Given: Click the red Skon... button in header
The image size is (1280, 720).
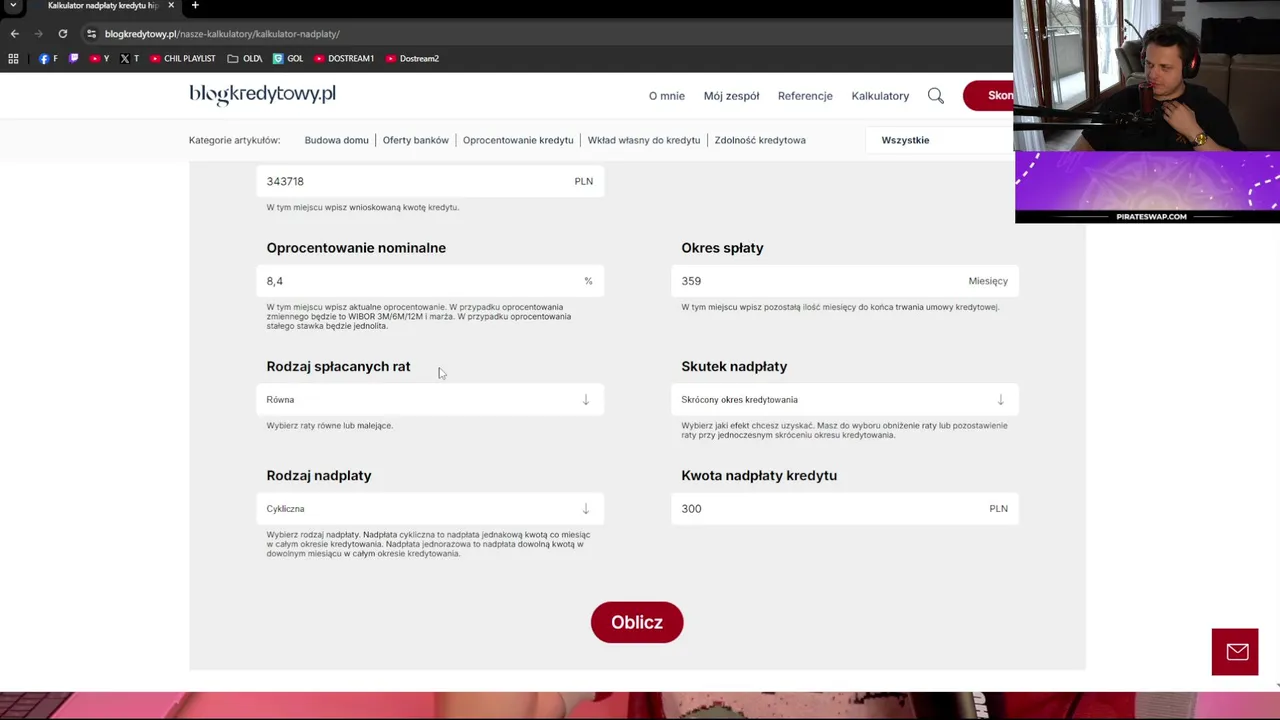Looking at the screenshot, I should 989,95.
